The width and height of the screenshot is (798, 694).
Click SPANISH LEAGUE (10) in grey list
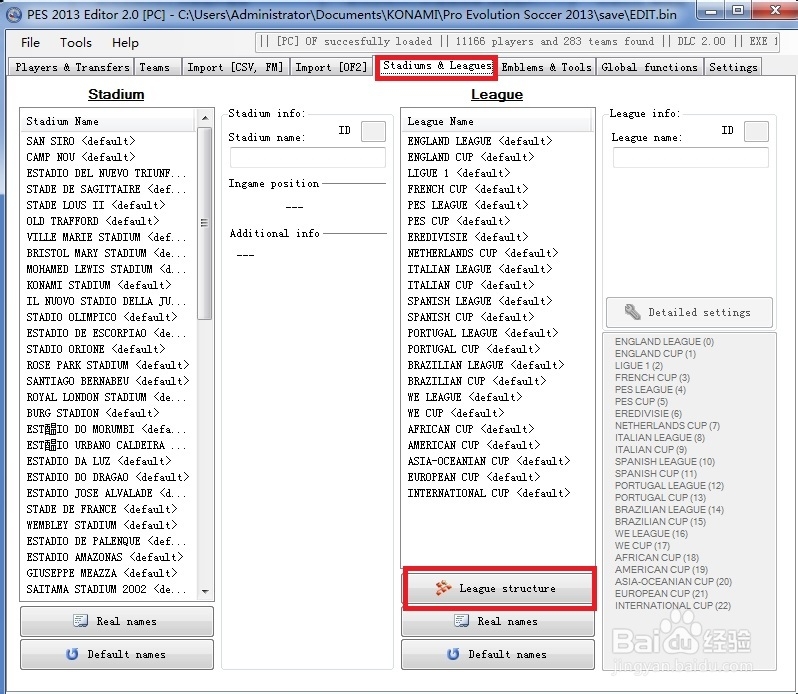pyautogui.click(x=665, y=461)
